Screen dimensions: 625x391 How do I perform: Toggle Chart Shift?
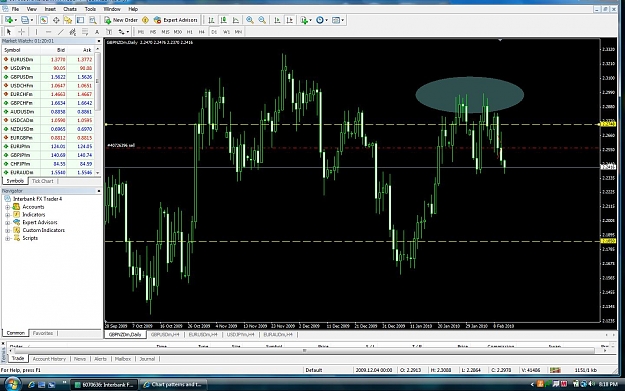pyautogui.click(x=290, y=20)
